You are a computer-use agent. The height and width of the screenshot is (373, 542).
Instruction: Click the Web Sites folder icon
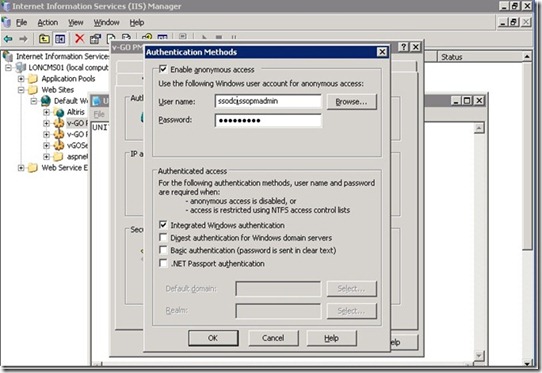click(33, 90)
